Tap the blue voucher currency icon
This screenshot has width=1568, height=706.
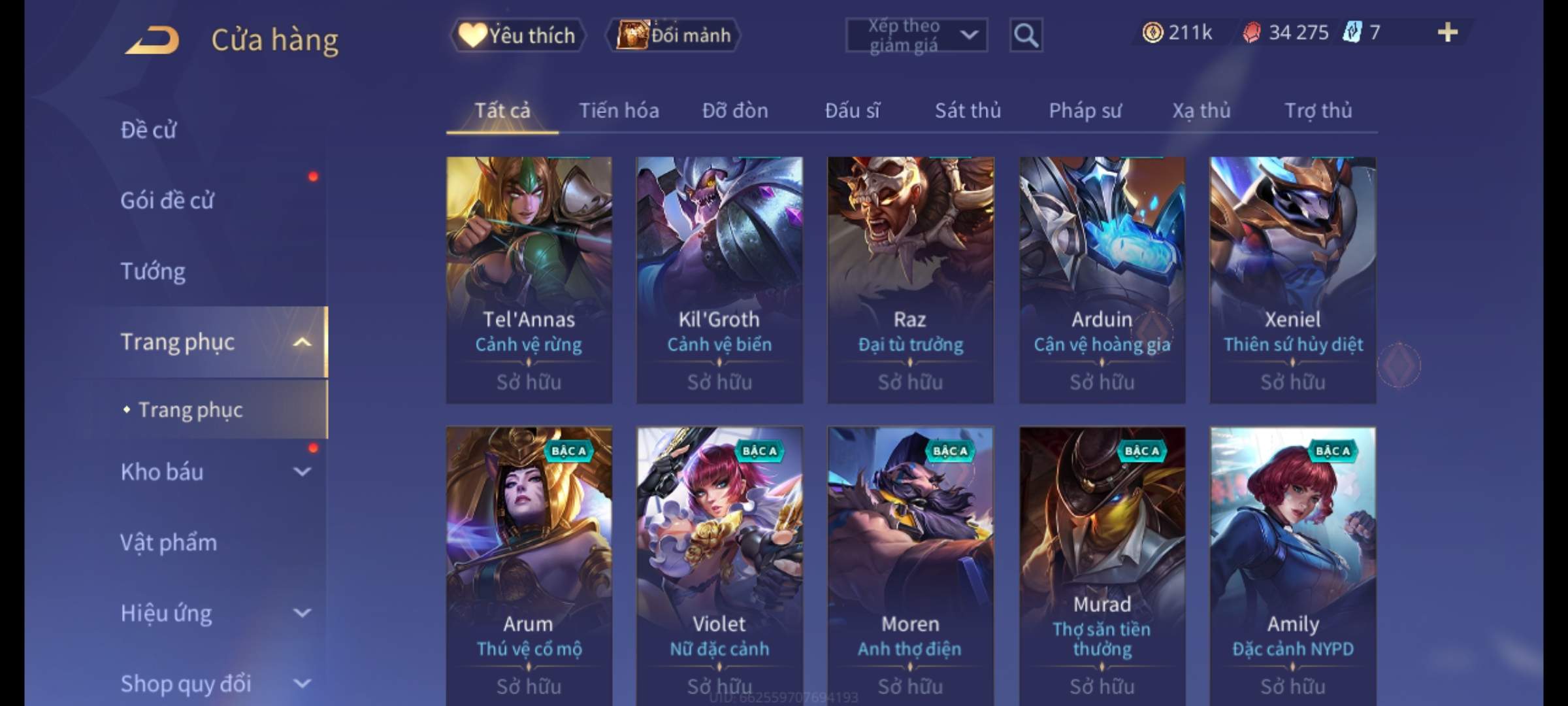1352,32
